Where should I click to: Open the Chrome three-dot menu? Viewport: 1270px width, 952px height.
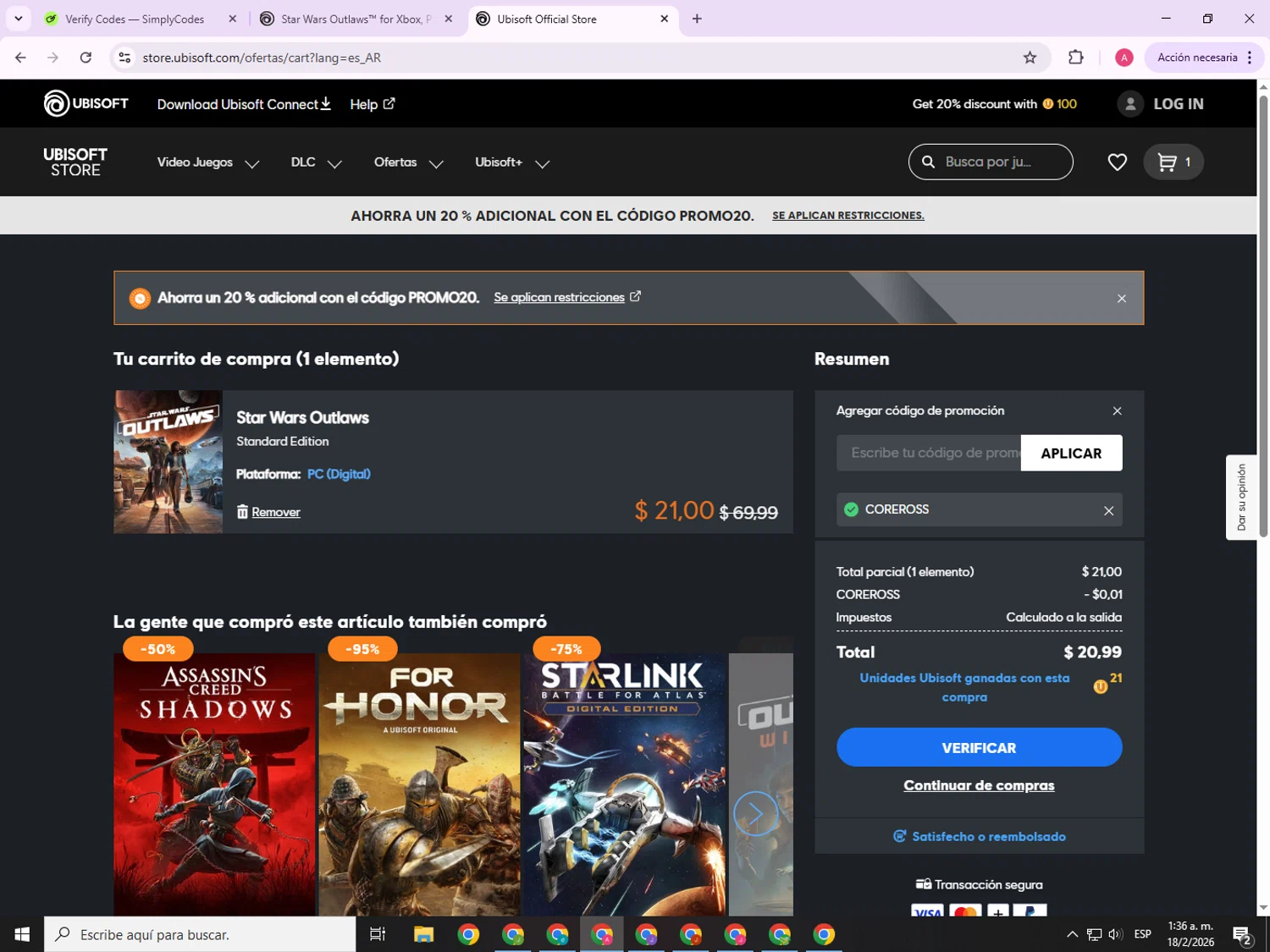1250,58
